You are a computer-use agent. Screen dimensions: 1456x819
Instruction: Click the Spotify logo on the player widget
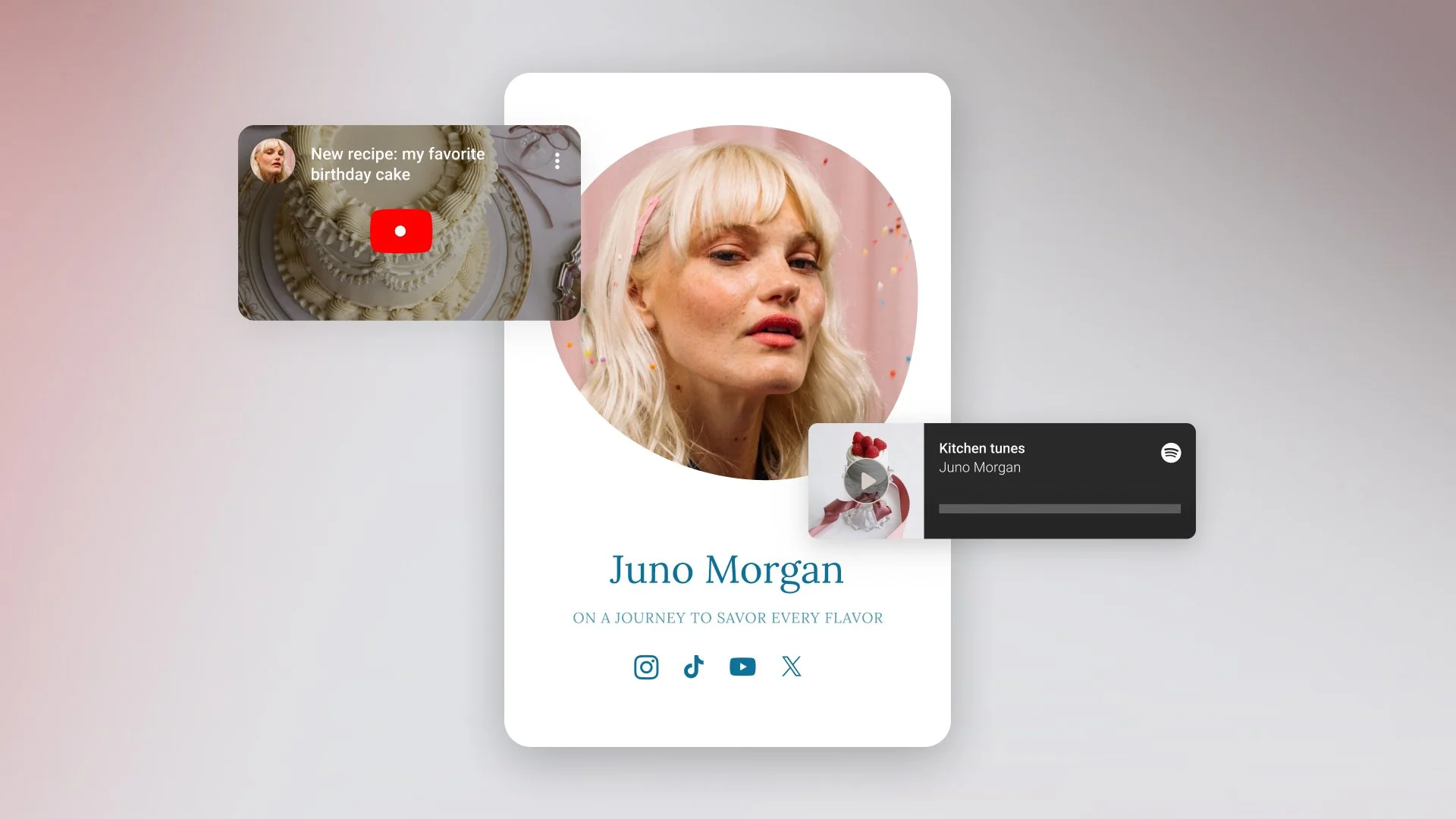tap(1172, 453)
